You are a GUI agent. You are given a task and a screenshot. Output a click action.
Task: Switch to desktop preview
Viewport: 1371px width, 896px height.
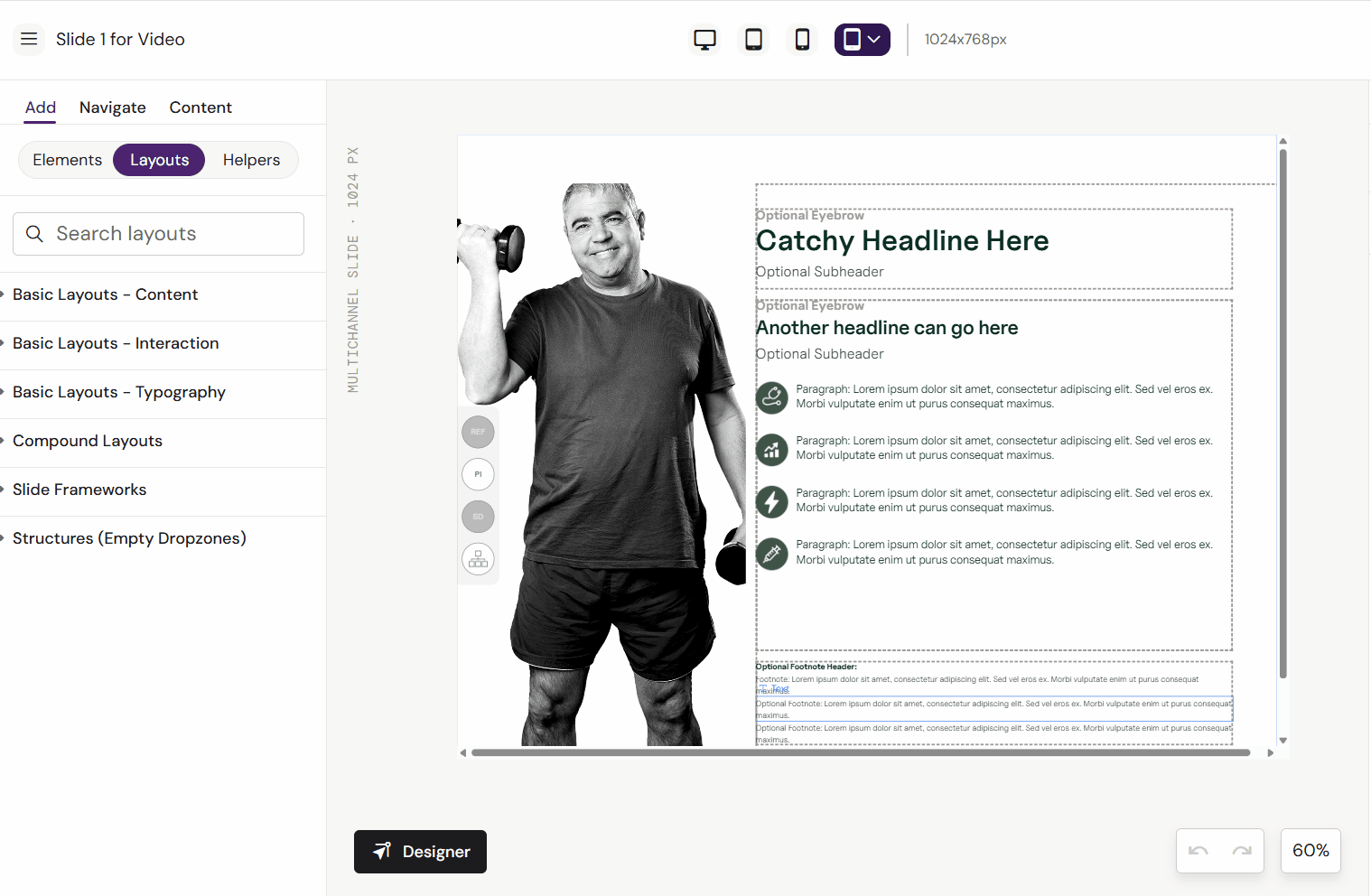(704, 40)
